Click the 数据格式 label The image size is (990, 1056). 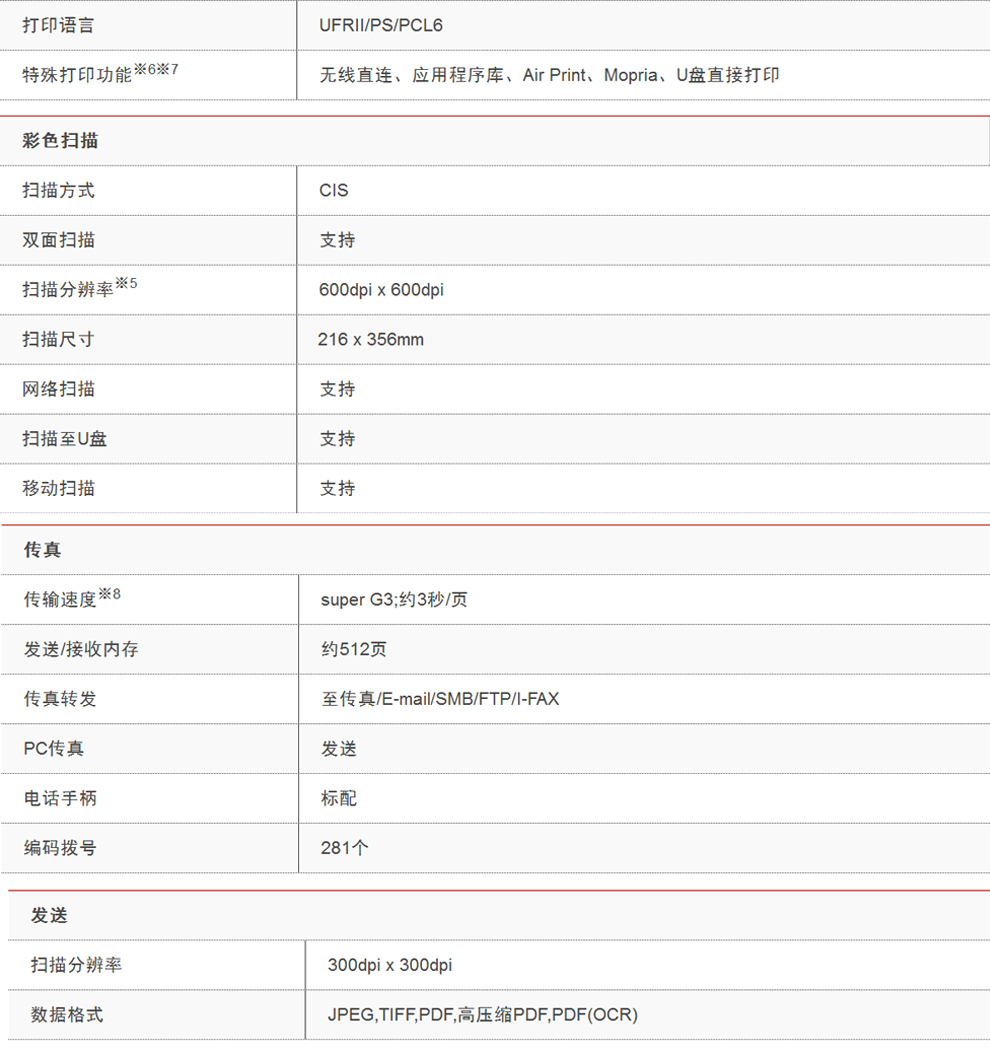pyautogui.click(x=67, y=1015)
